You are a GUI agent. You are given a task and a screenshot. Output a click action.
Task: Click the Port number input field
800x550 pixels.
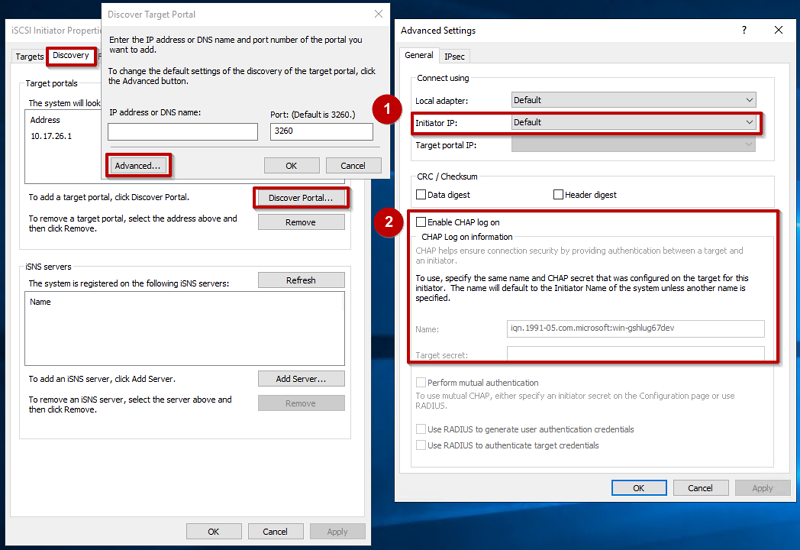click(x=321, y=132)
